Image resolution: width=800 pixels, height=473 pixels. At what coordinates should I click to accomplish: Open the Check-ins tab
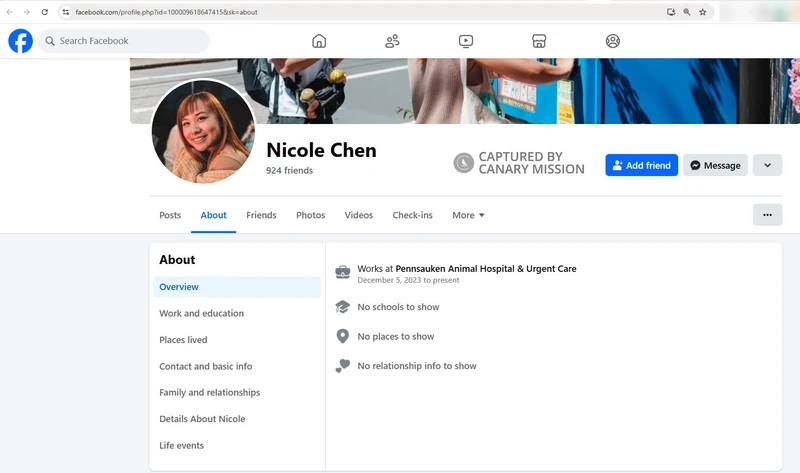412,215
